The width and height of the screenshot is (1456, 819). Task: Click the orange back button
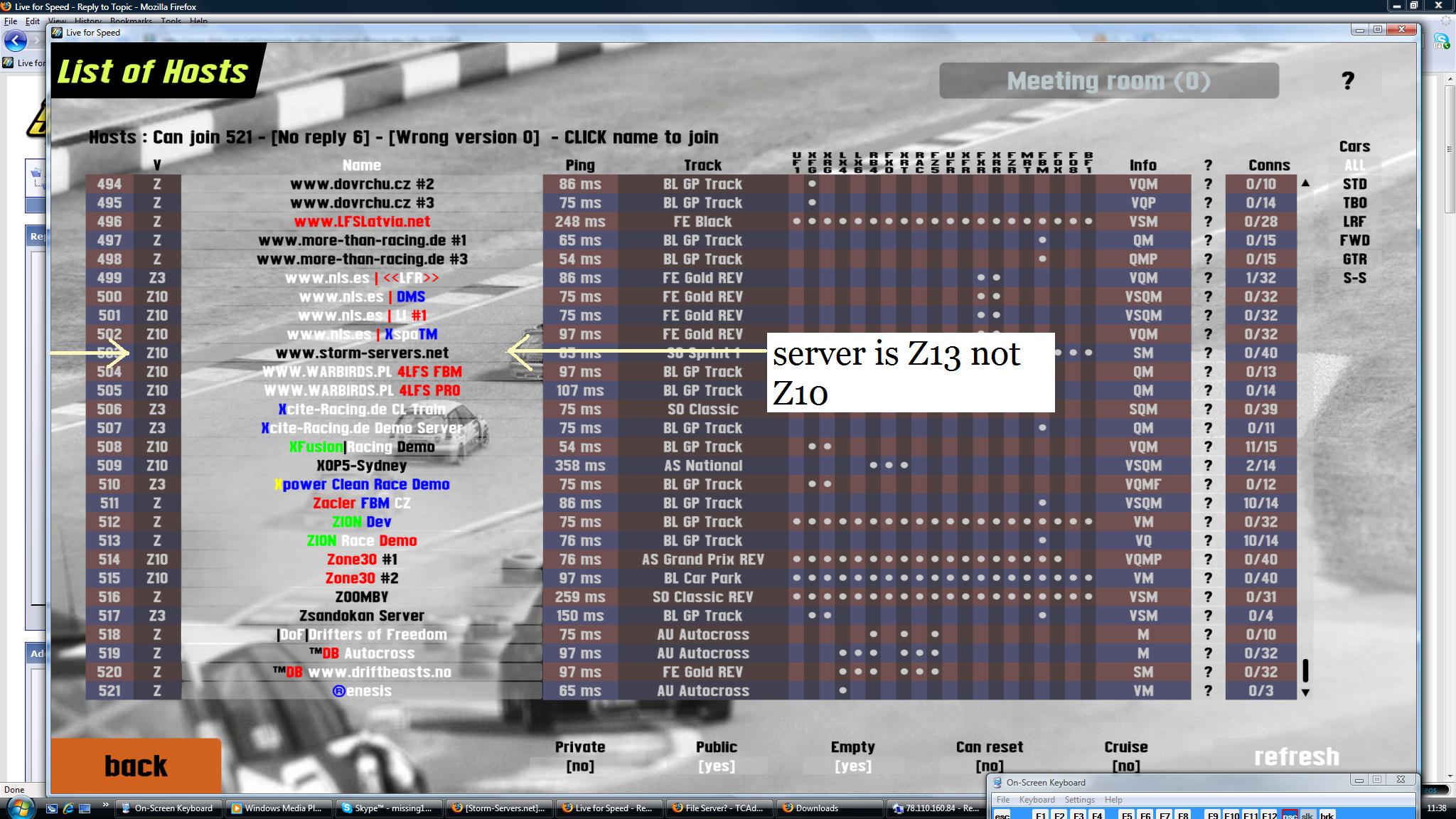coord(136,766)
